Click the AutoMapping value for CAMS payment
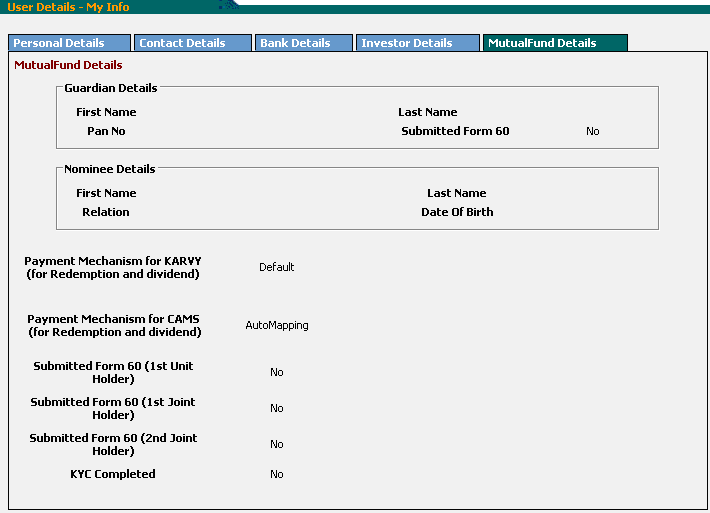Viewport: 710px width, 513px height. pyautogui.click(x=277, y=325)
